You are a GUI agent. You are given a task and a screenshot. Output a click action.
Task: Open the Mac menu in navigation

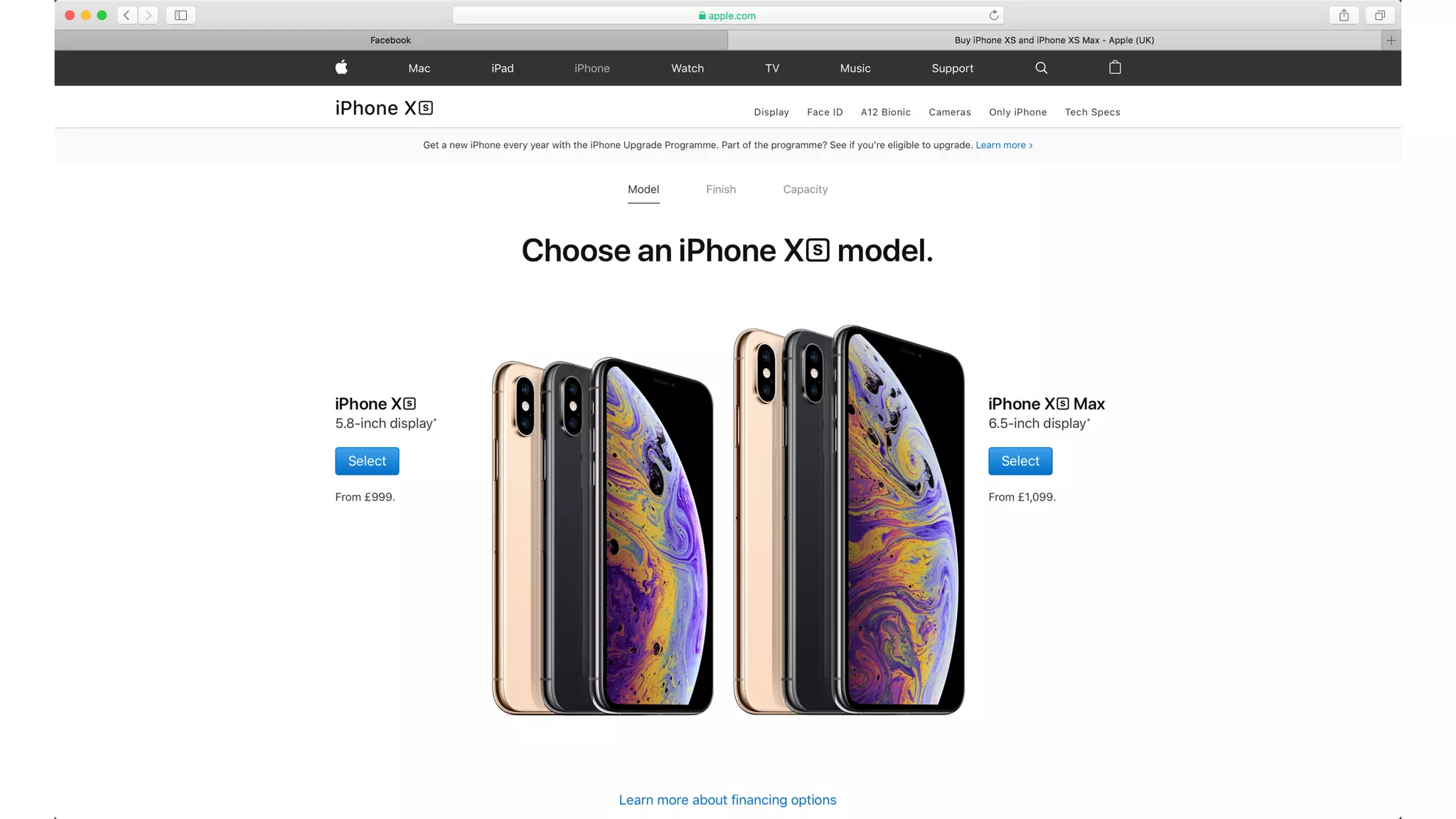click(419, 68)
